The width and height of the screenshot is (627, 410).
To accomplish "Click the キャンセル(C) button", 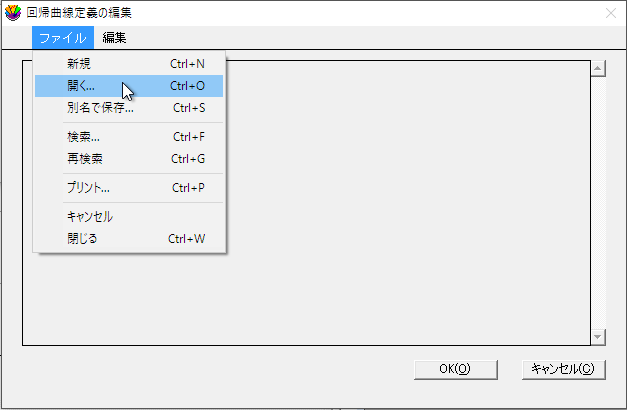I will tap(563, 369).
